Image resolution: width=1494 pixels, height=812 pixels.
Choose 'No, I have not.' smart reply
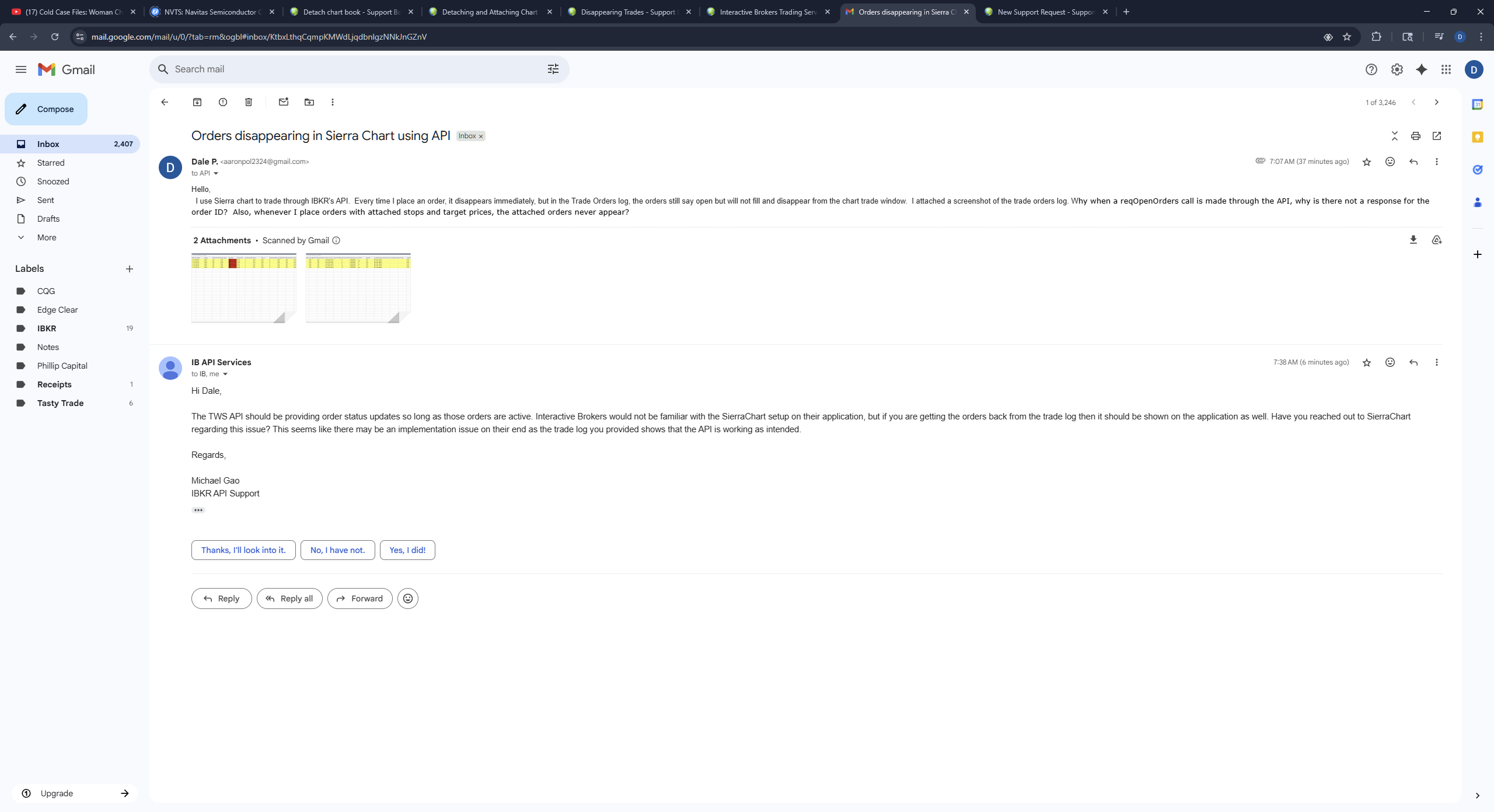click(337, 550)
